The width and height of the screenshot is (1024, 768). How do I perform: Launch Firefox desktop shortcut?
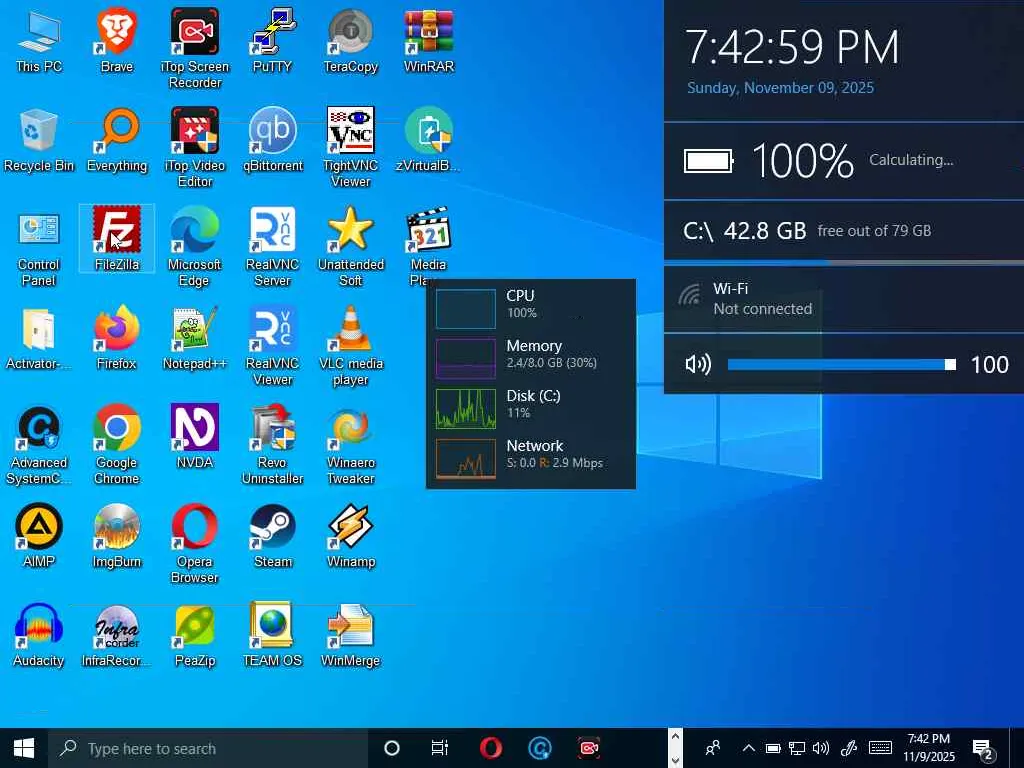tap(116, 338)
